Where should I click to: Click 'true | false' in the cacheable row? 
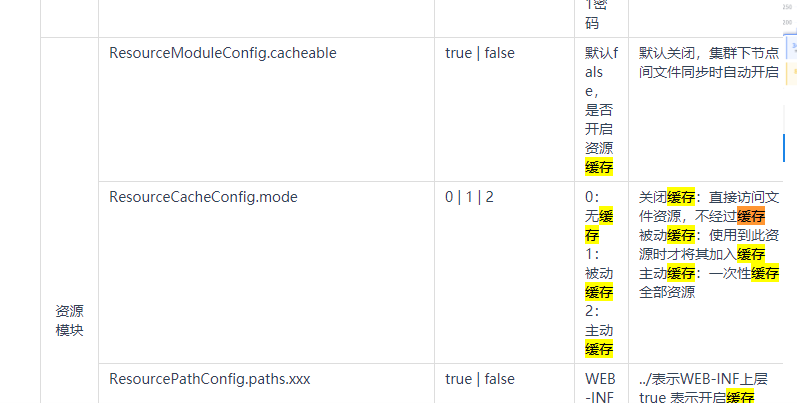(480, 53)
